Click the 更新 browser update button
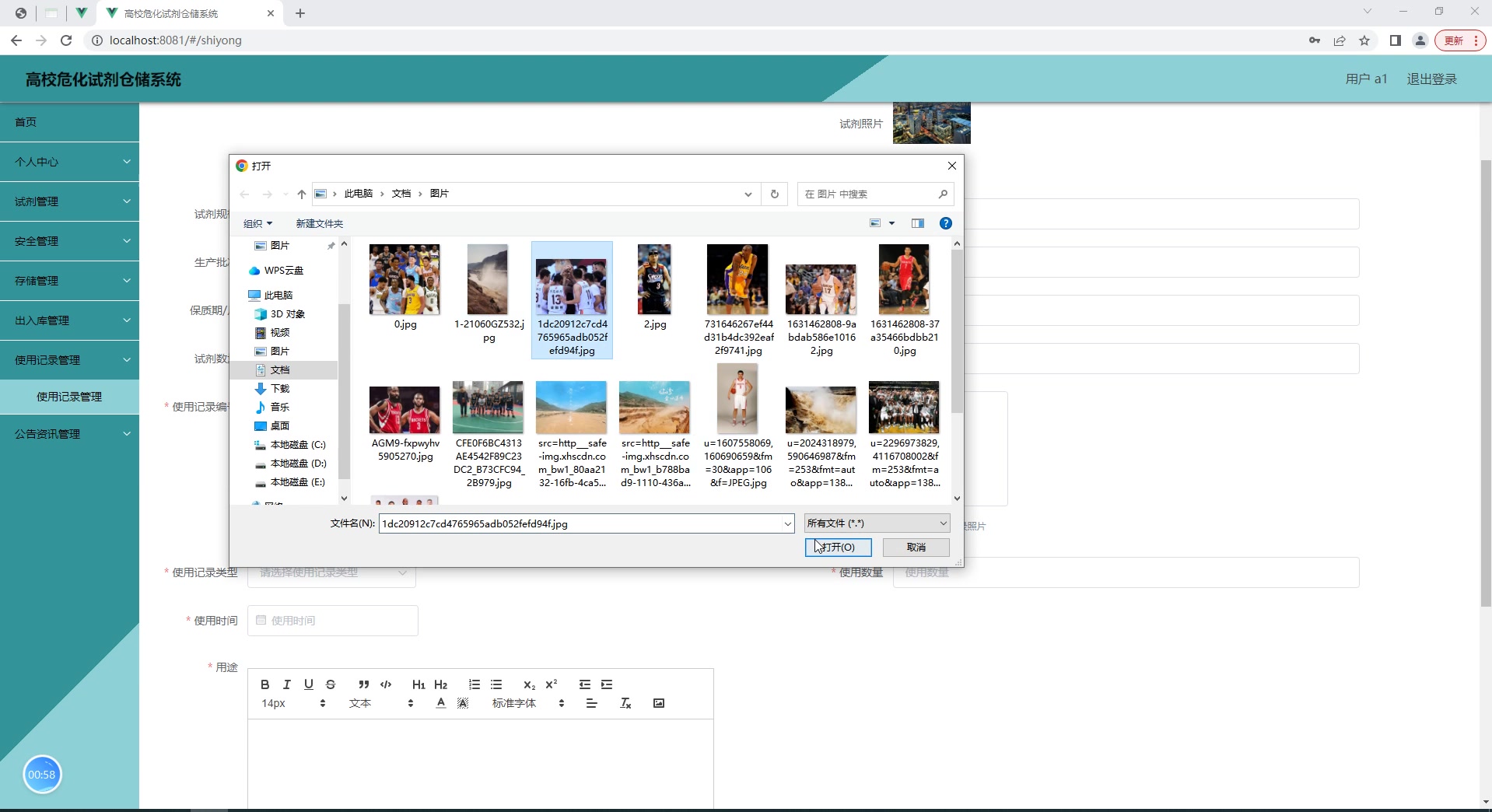 tap(1459, 40)
